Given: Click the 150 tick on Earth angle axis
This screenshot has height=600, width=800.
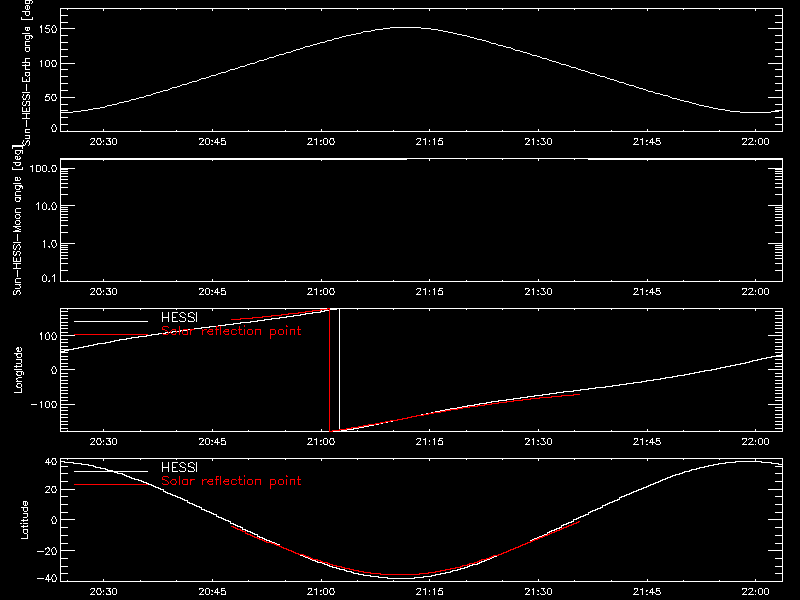Looking at the screenshot, I should 48,29.
